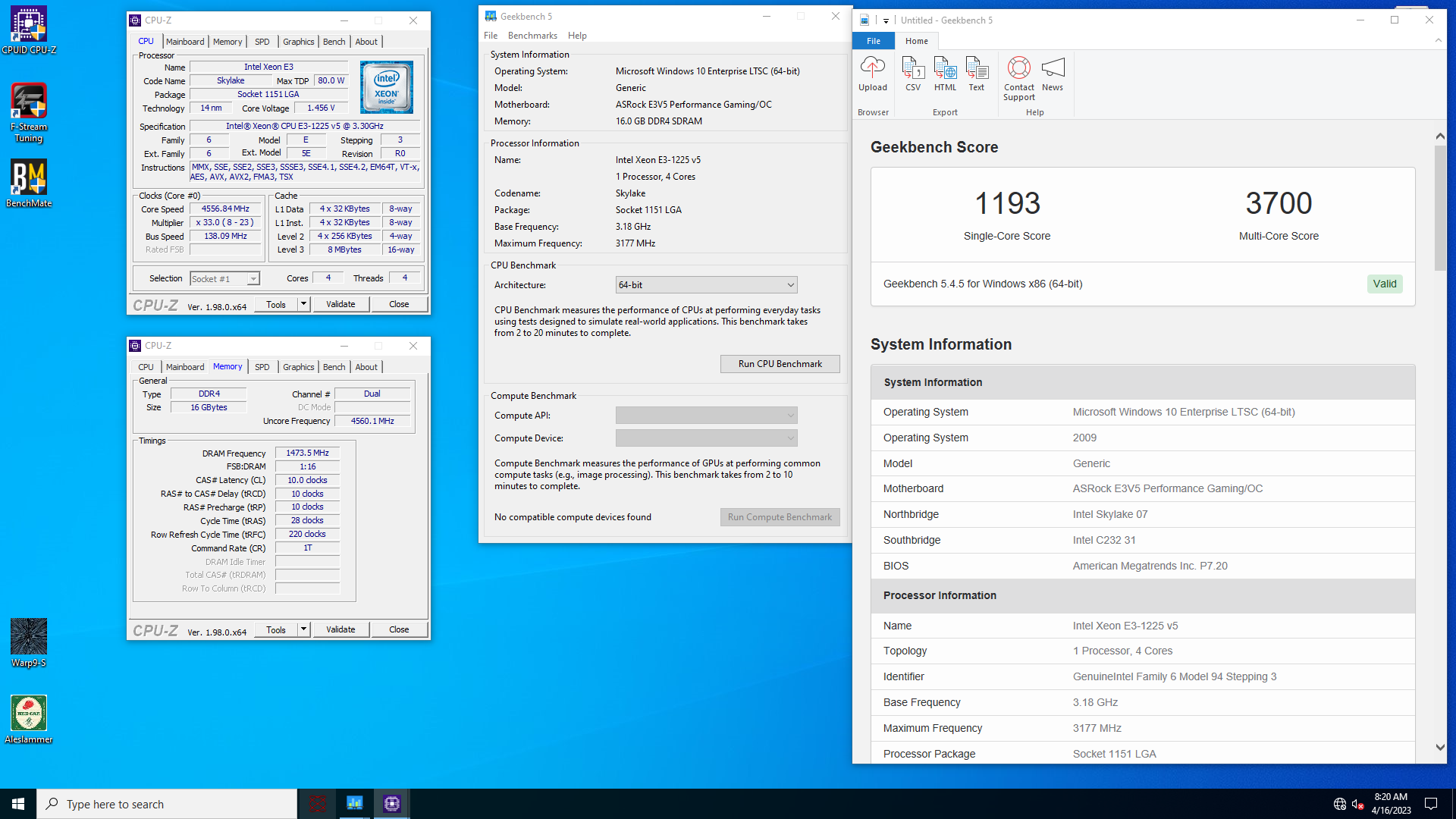Launch BenchMate desktop icon
Viewport: 1456px width, 819px height.
point(29,184)
